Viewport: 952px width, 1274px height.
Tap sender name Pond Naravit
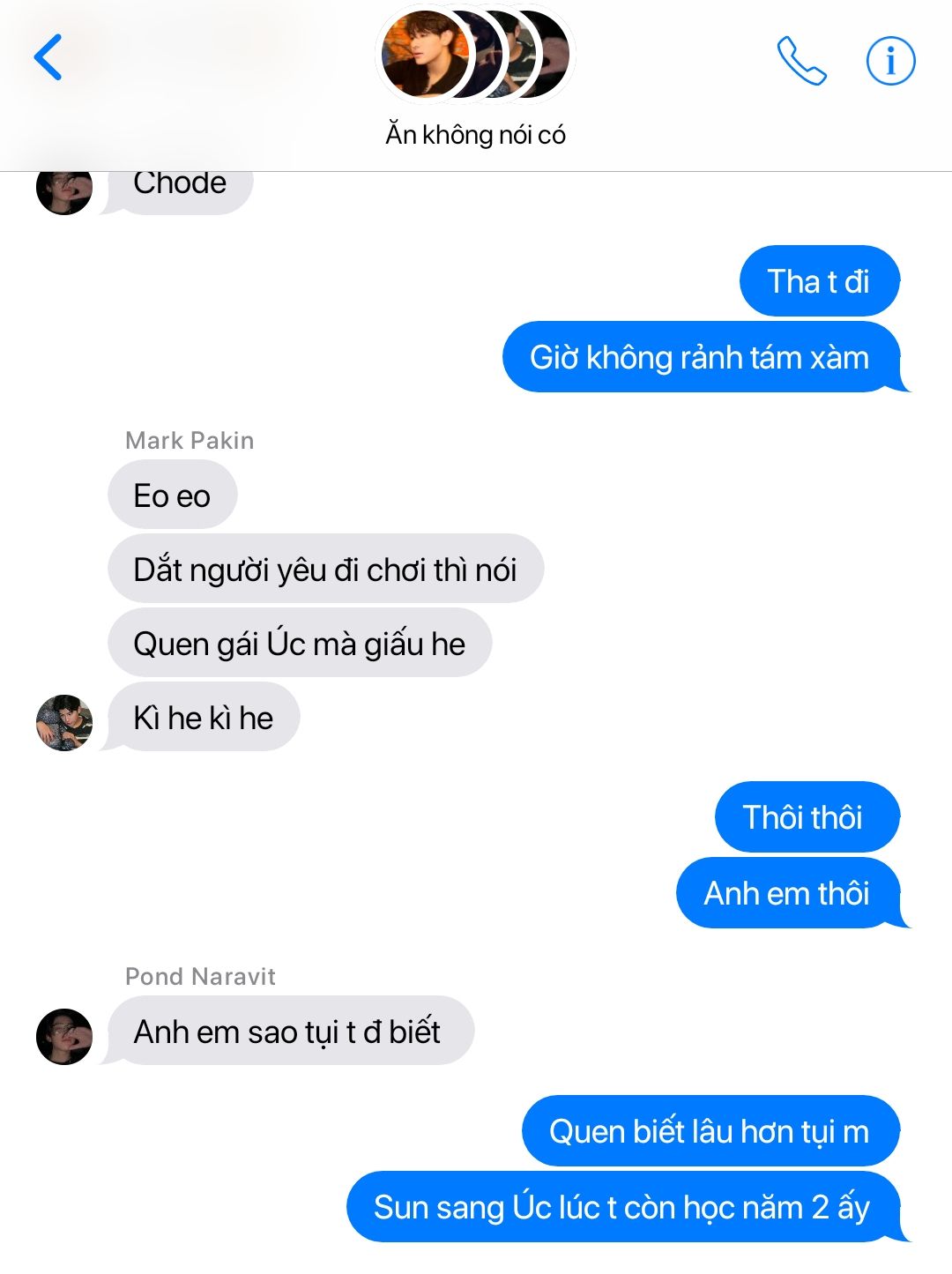click(200, 977)
